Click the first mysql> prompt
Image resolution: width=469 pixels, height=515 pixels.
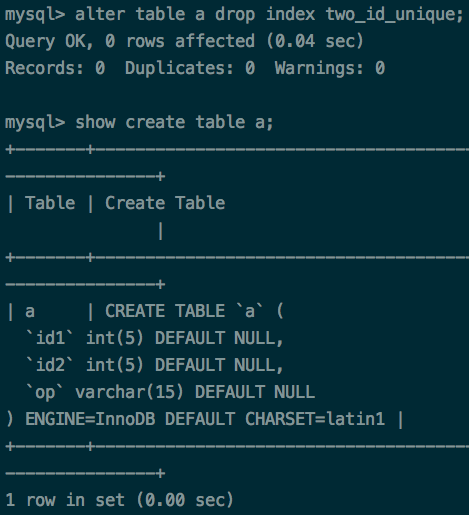tap(35, 15)
